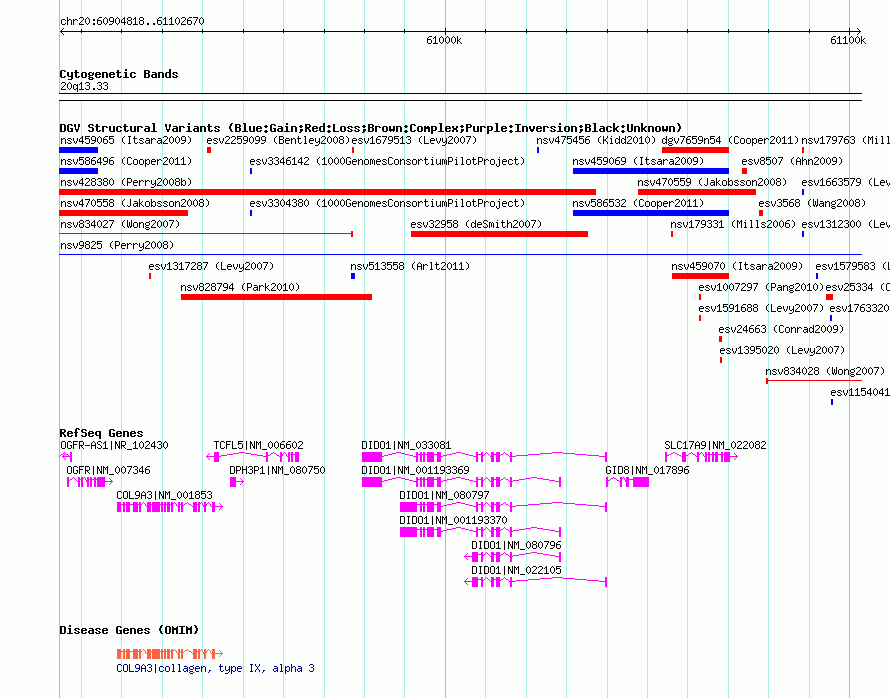
Task: Click the 61100k ruler marker
Action: [x=848, y=40]
